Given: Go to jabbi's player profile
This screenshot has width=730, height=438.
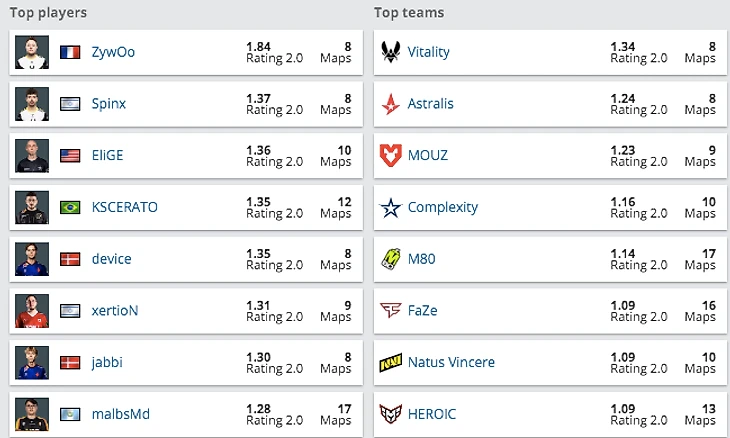Looking at the screenshot, I should pyautogui.click(x=107, y=362).
